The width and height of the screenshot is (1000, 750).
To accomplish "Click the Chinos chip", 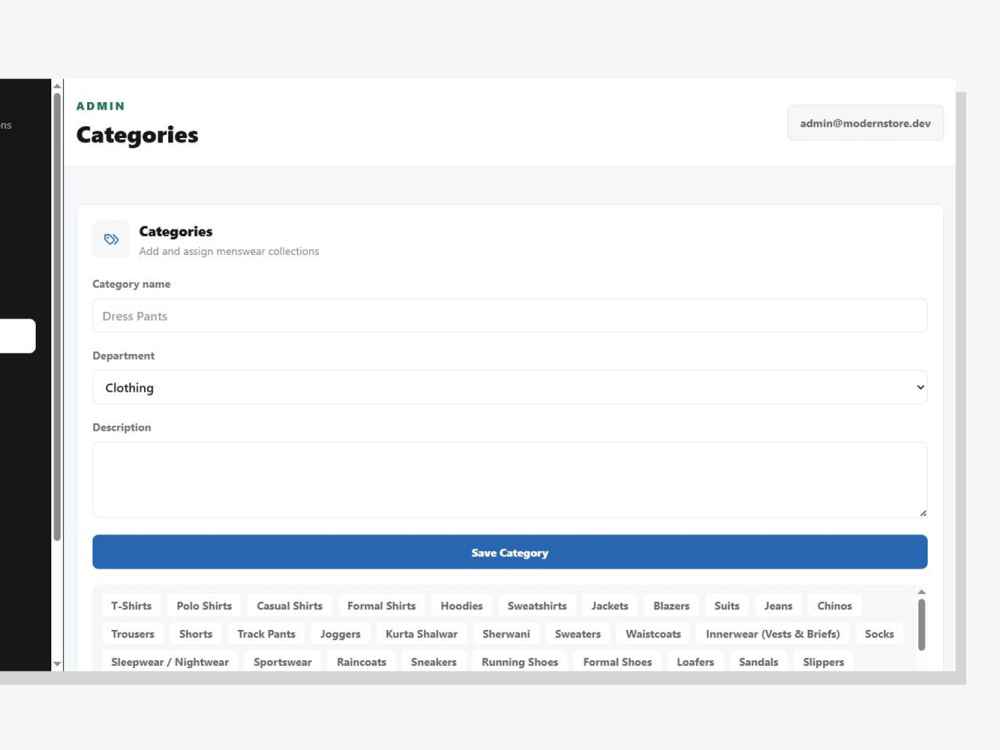I will point(834,606).
